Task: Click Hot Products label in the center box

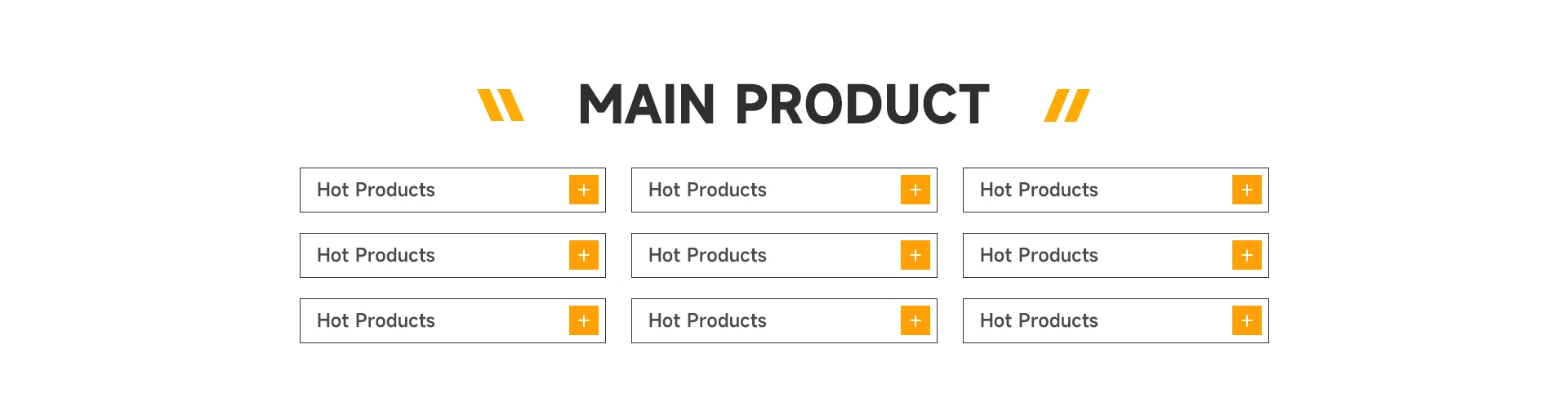Action: (x=707, y=255)
